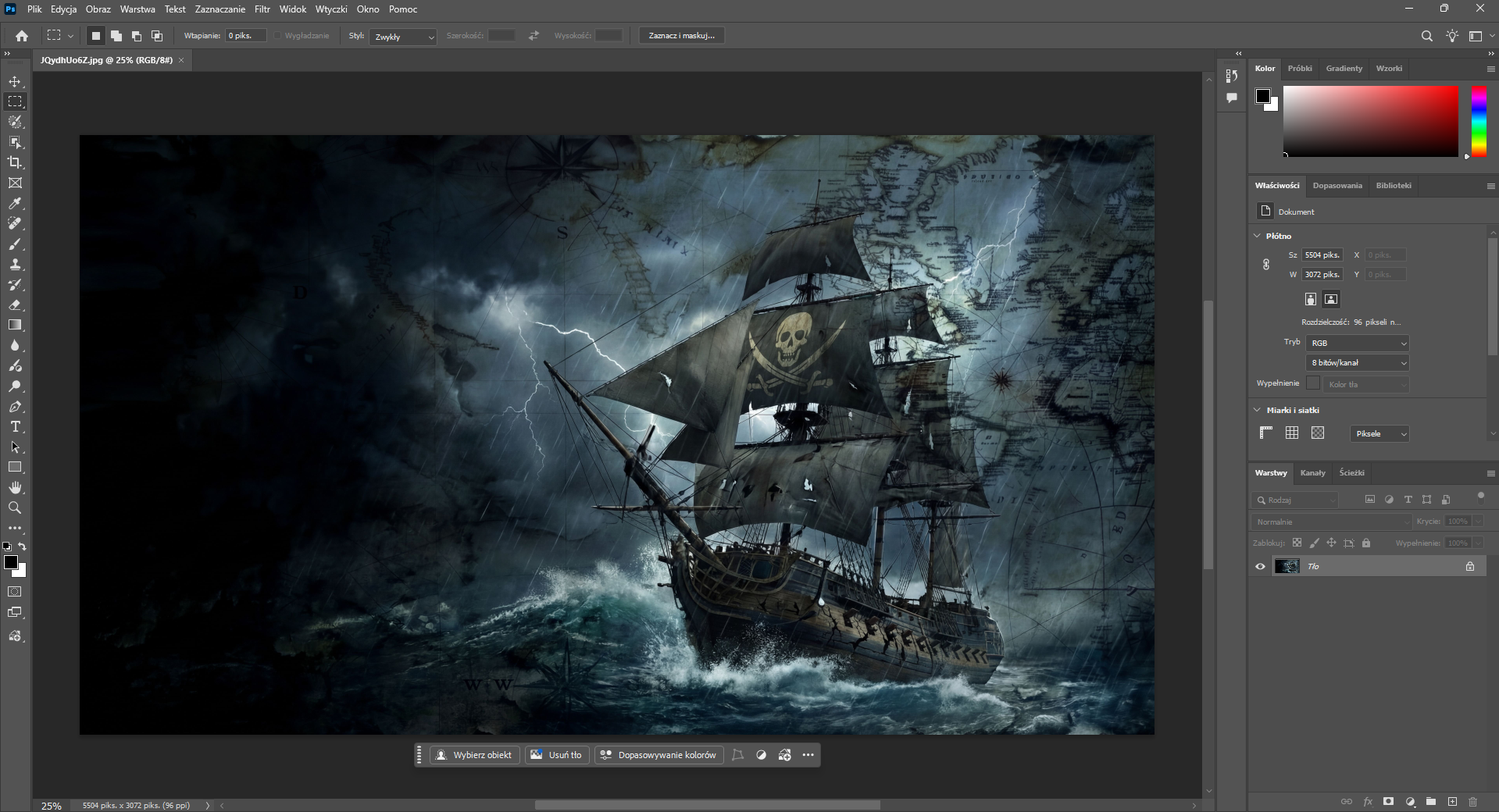
Task: Select the Spot Healing Brush tool
Action: point(15,223)
